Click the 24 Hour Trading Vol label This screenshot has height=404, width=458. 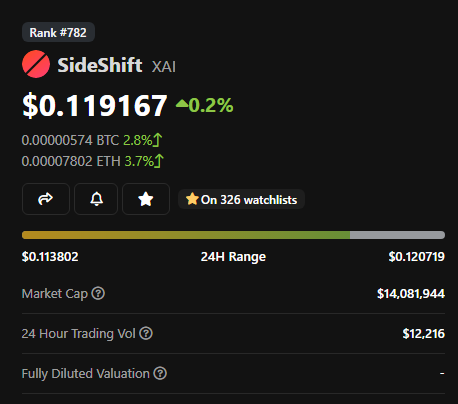click(79, 334)
